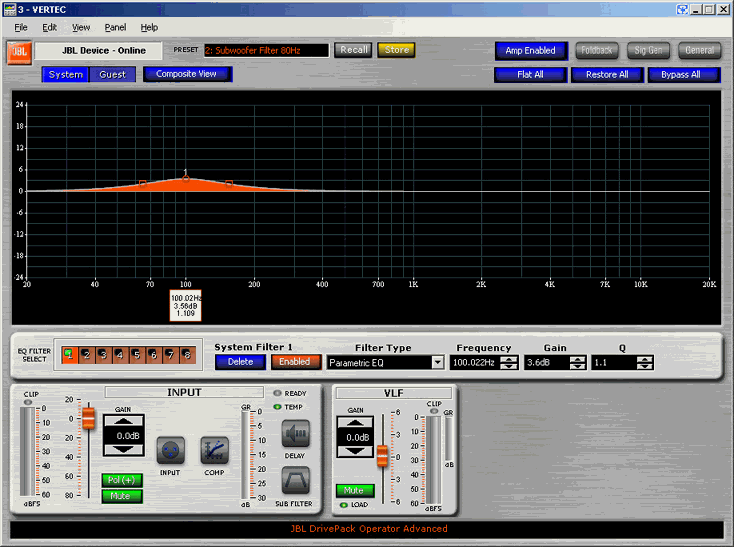The image size is (734, 547).
Task: Click the VLF gain fader handle
Action: tap(381, 456)
